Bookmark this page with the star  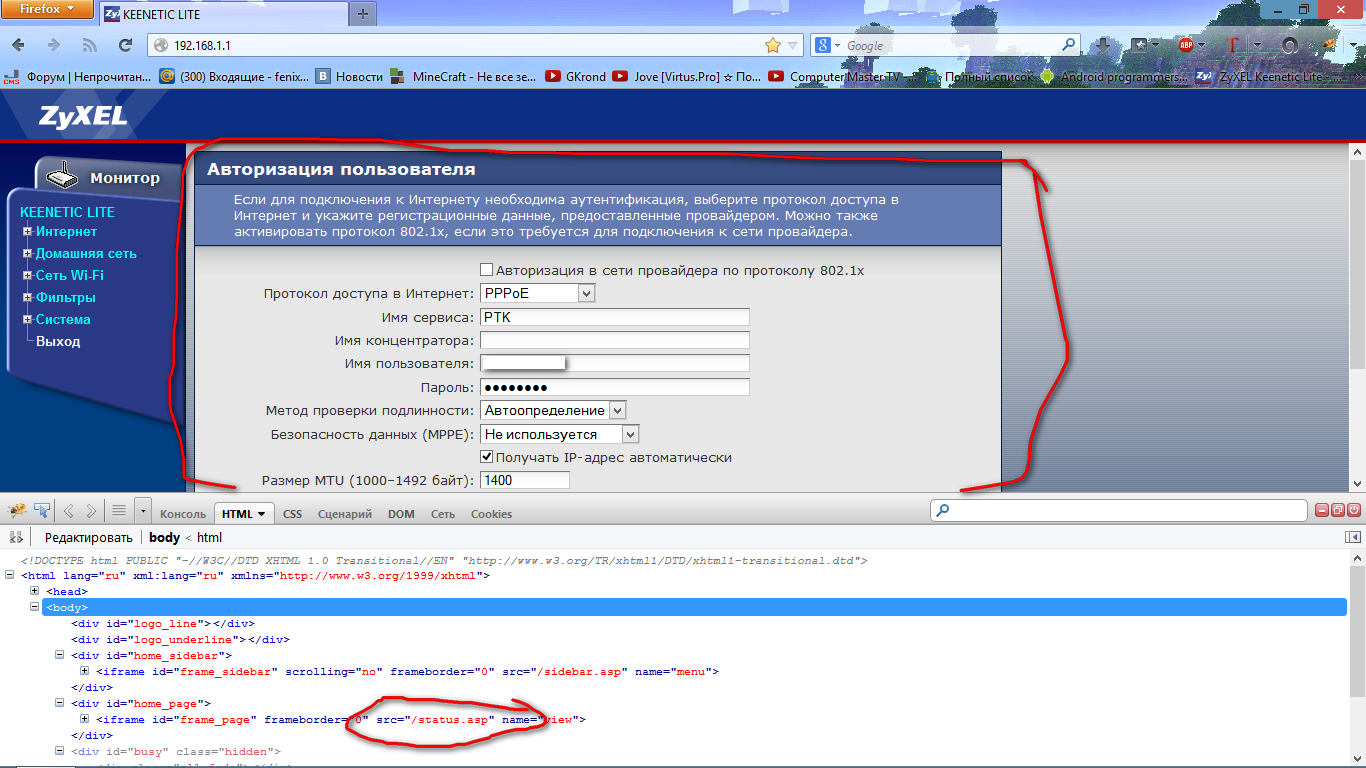click(772, 45)
